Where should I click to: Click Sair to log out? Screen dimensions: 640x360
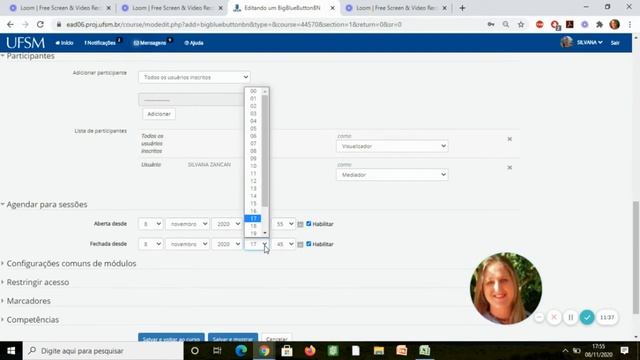point(615,43)
